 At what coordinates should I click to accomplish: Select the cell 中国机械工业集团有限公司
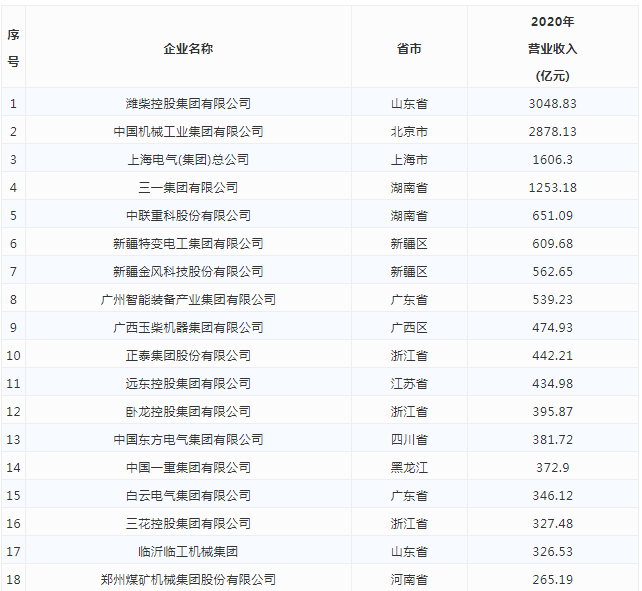[x=188, y=131]
